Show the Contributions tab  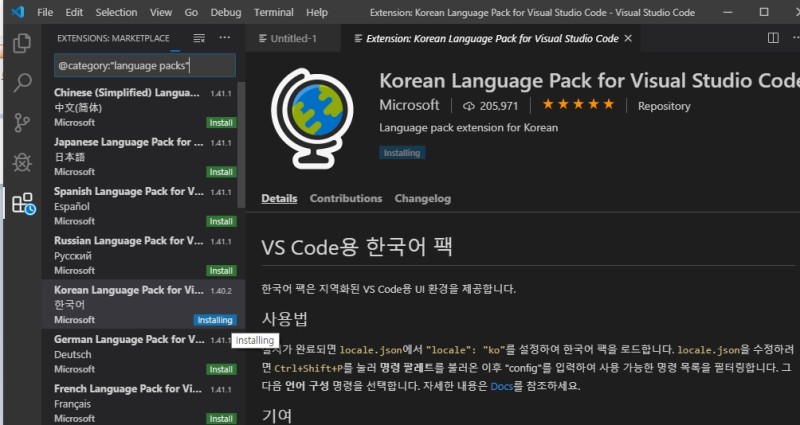pyautogui.click(x=346, y=198)
